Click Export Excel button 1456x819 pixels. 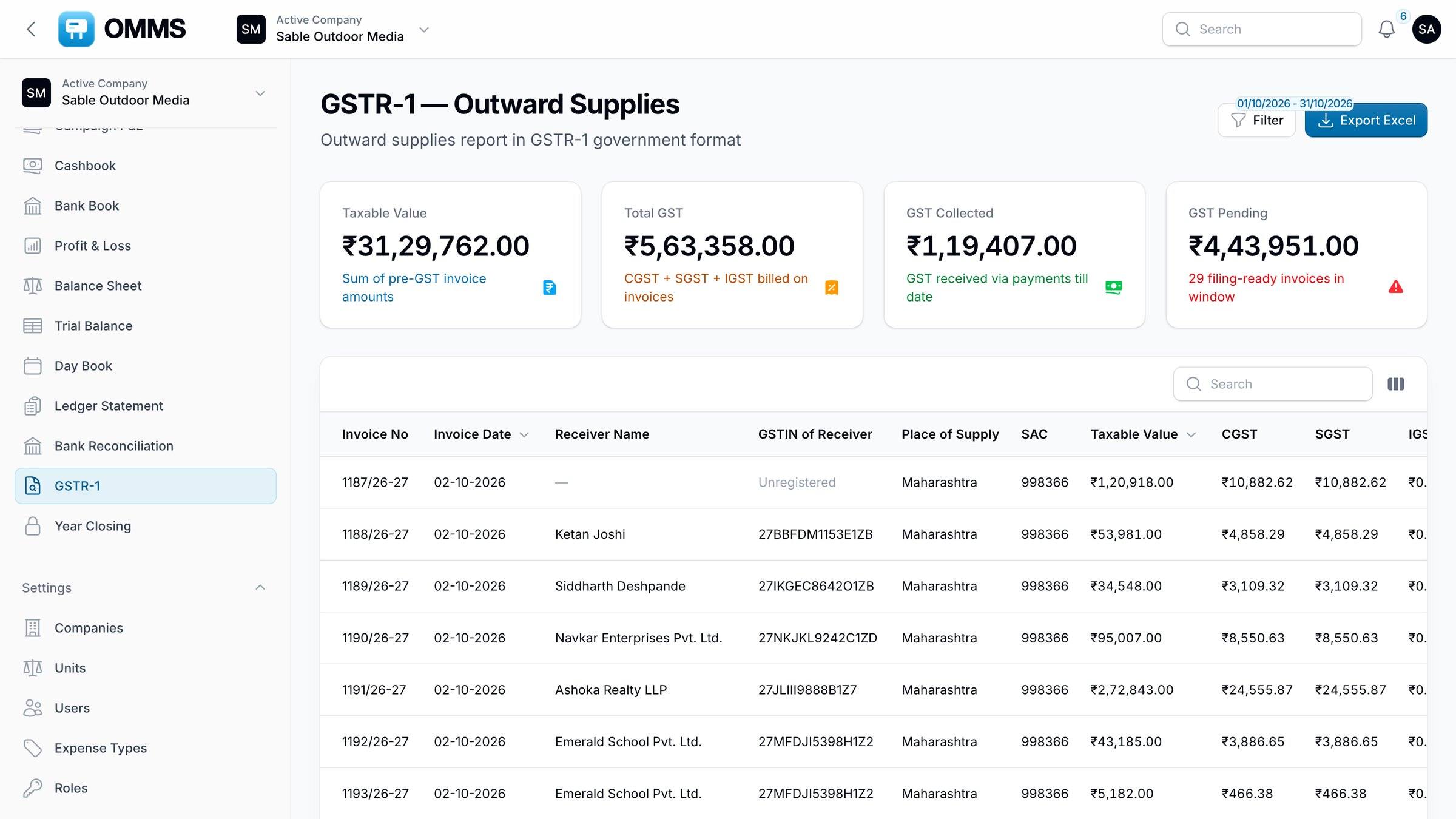pyautogui.click(x=1366, y=120)
